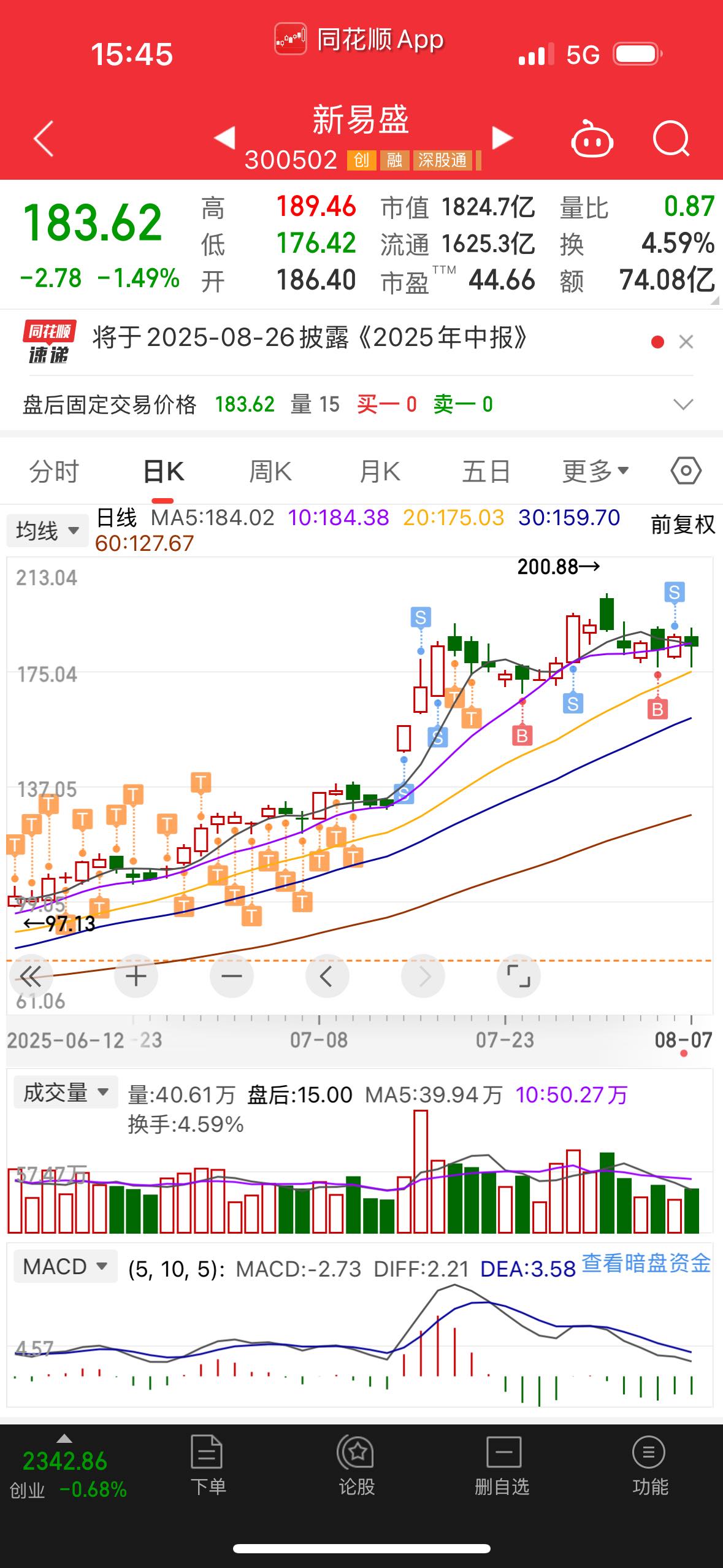Tap 下单 order button
The height and width of the screenshot is (1568, 723).
click(207, 1466)
